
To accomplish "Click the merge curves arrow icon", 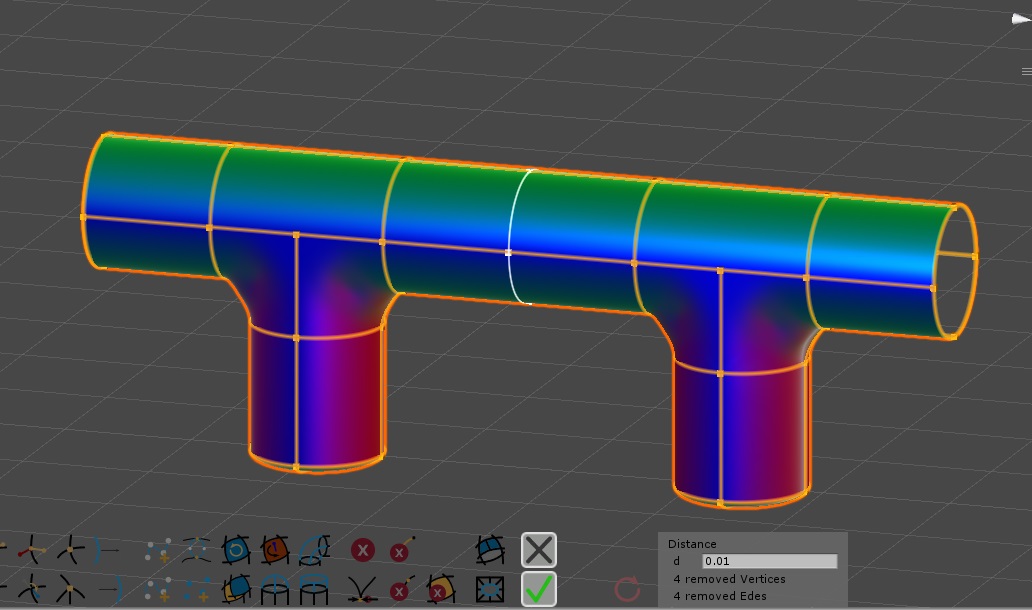I will [362, 590].
